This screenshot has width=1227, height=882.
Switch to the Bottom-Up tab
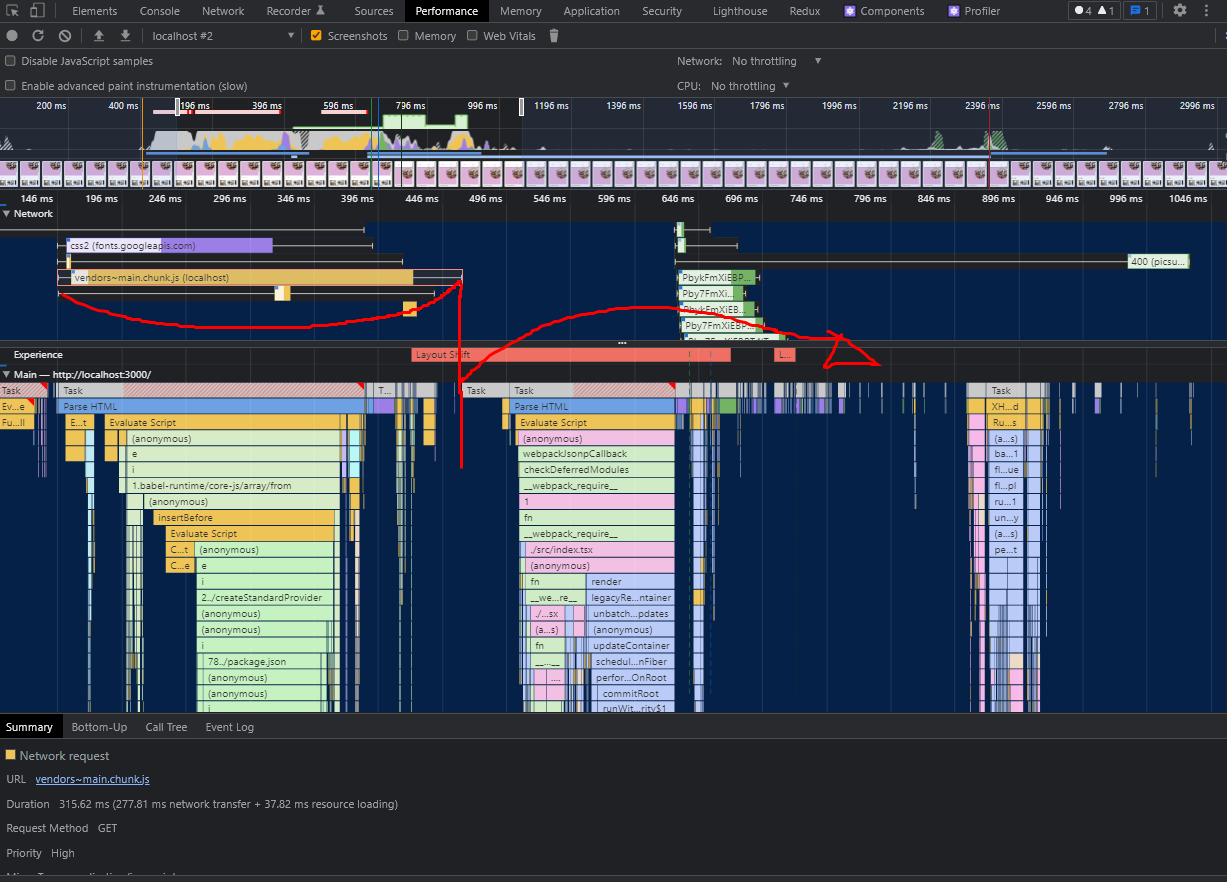[x=99, y=727]
